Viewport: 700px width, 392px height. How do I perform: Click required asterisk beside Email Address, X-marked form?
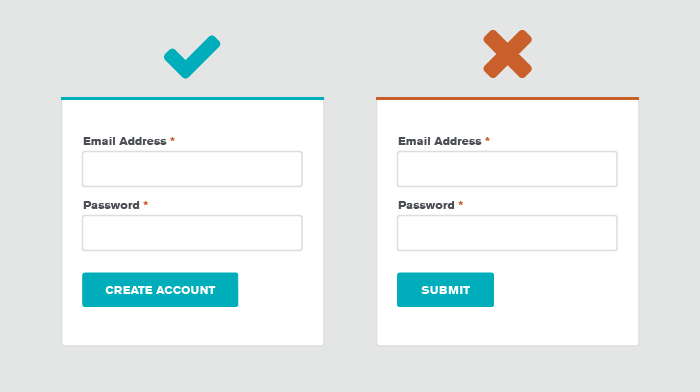pos(488,140)
